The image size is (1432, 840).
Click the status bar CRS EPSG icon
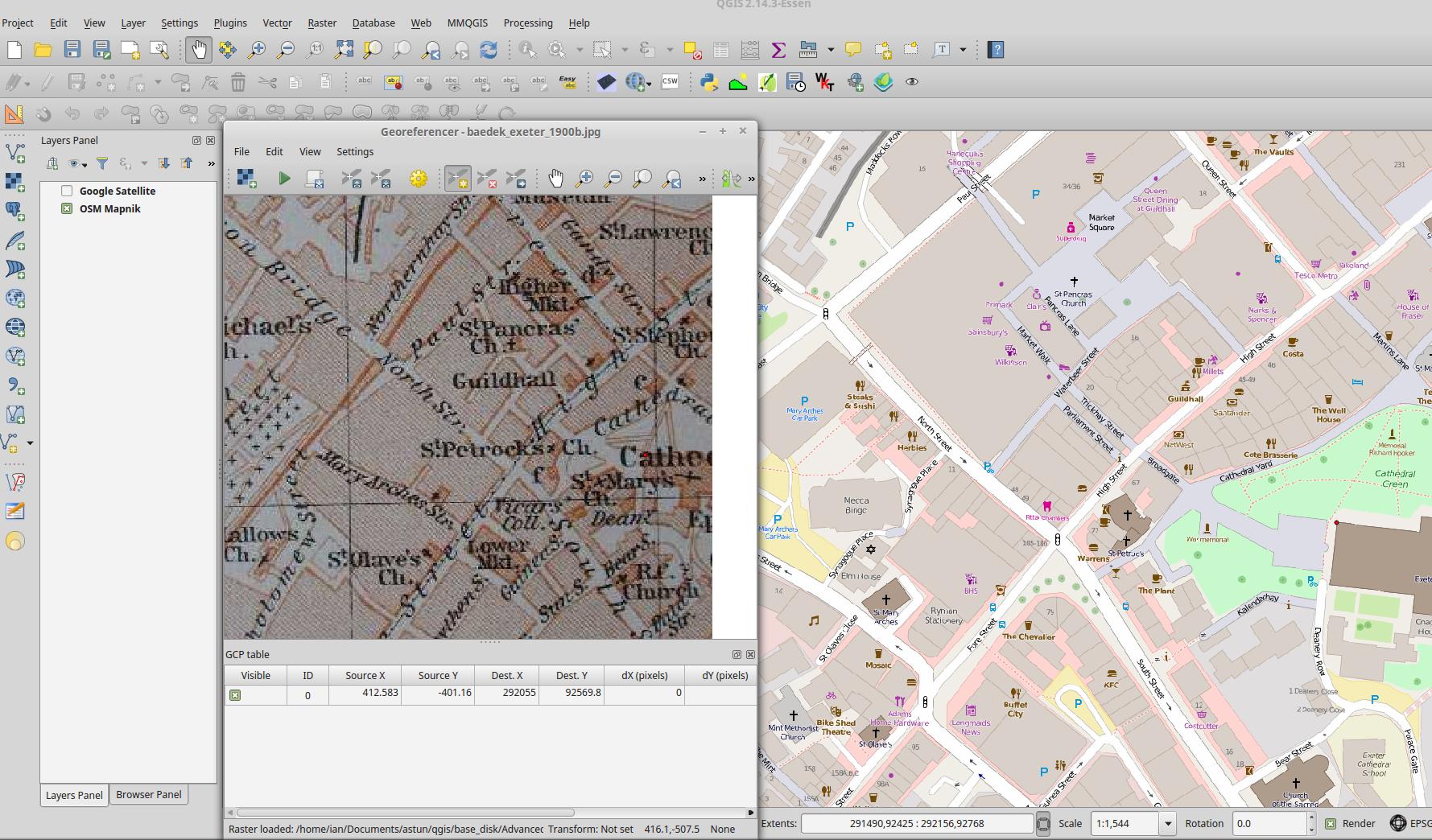1398,823
